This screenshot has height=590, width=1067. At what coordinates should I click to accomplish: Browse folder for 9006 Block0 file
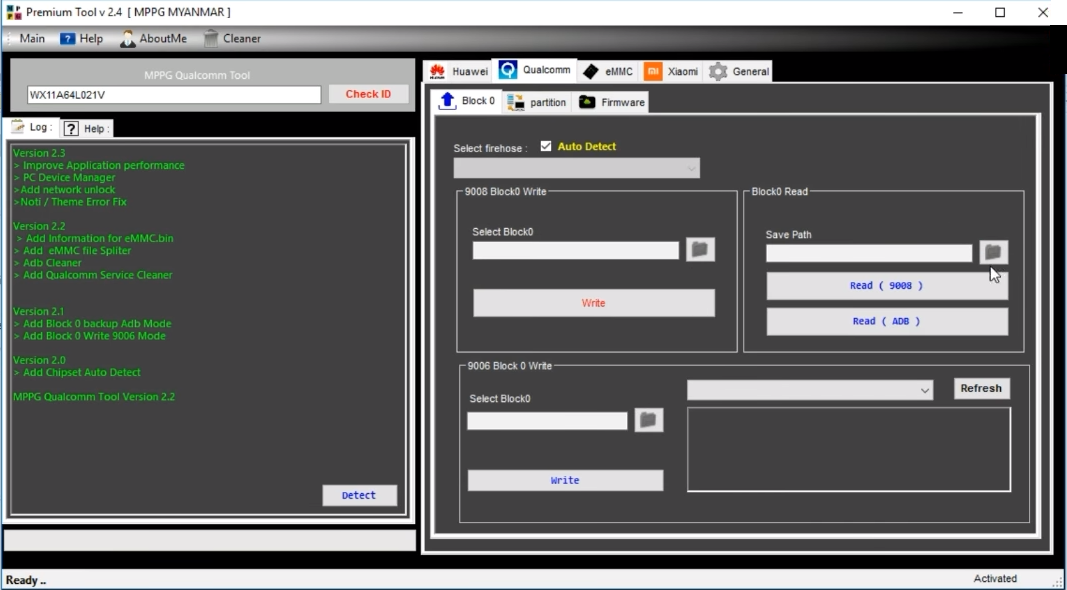click(x=649, y=420)
